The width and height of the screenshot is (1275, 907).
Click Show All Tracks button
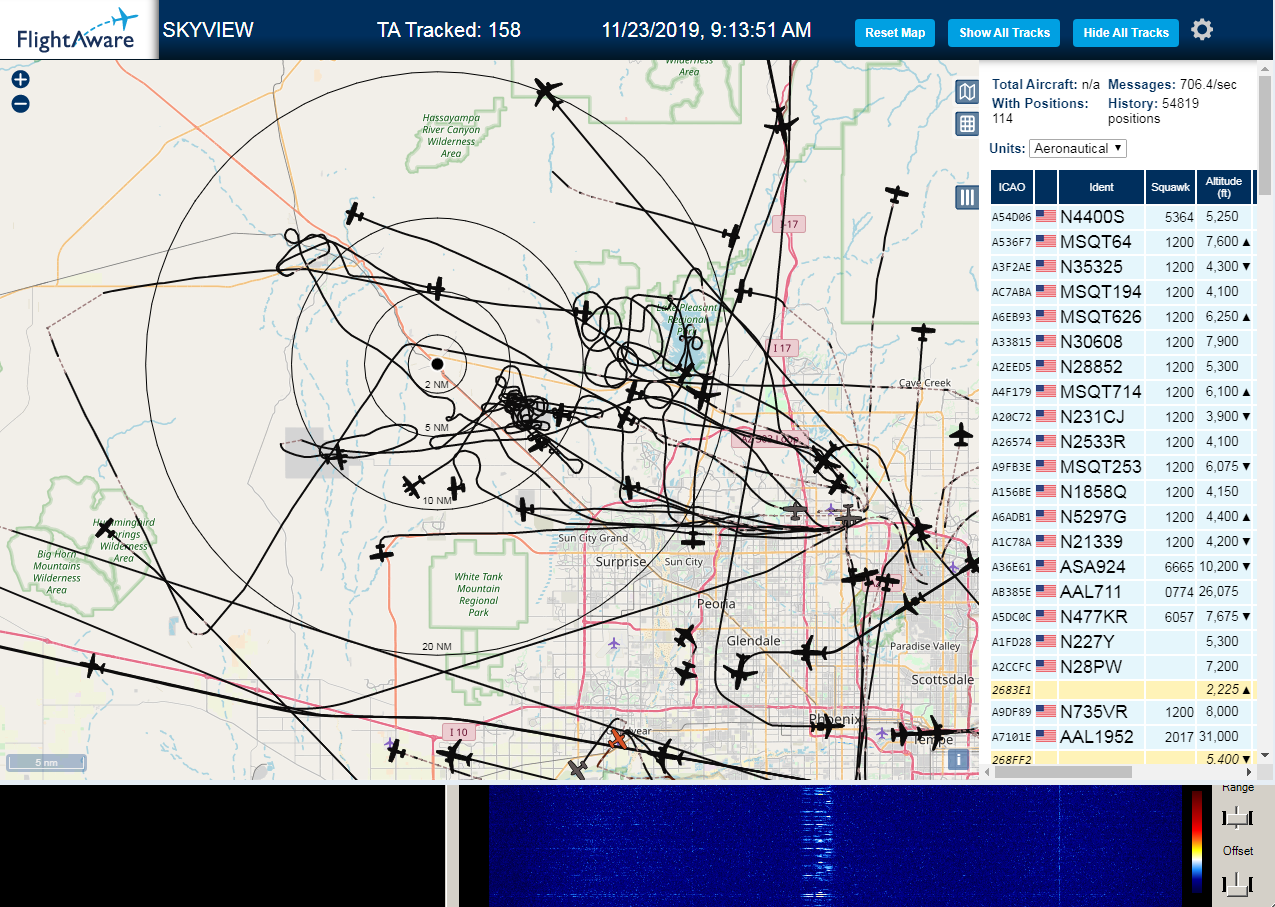(x=1004, y=32)
